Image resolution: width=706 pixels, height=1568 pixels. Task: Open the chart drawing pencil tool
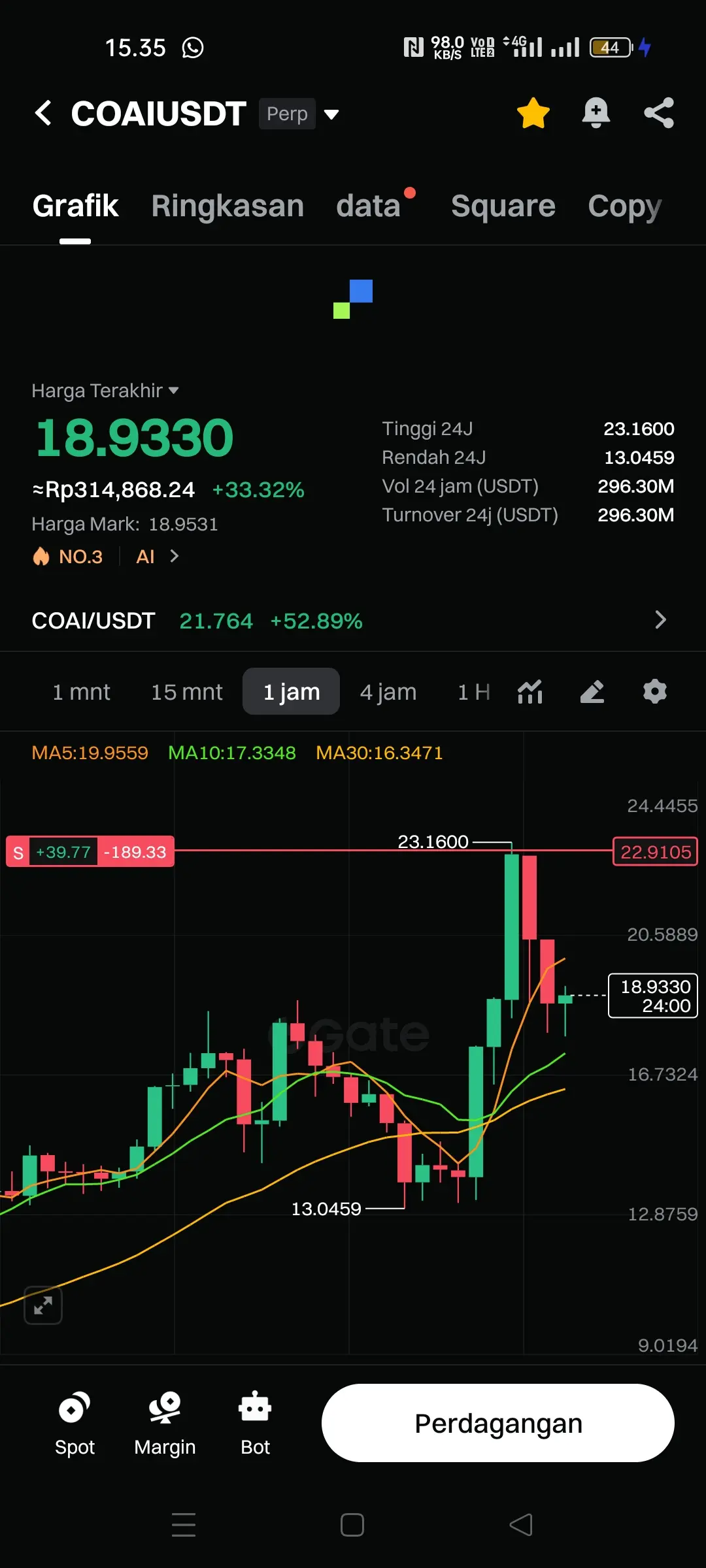[x=592, y=691]
